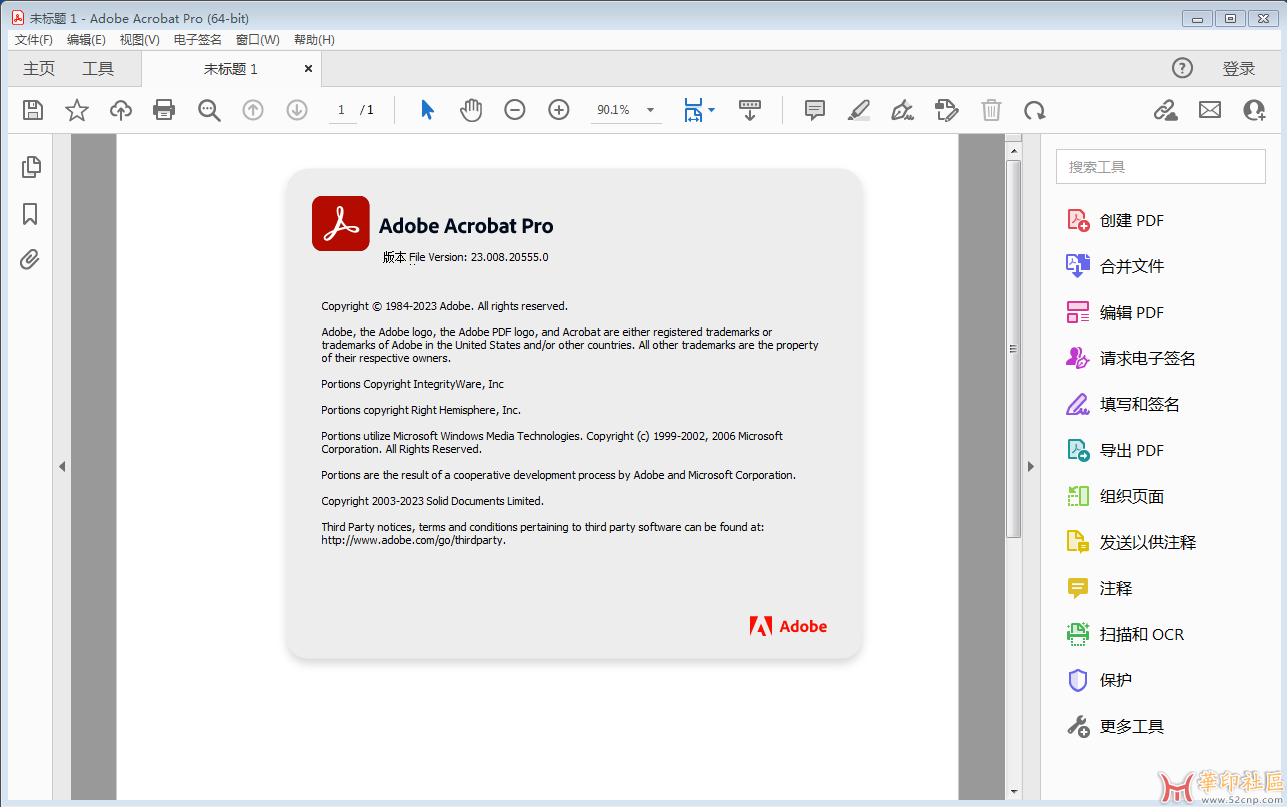The image size is (1287, 807).
Task: Expand the left navigation pane arrow
Action: (x=62, y=466)
